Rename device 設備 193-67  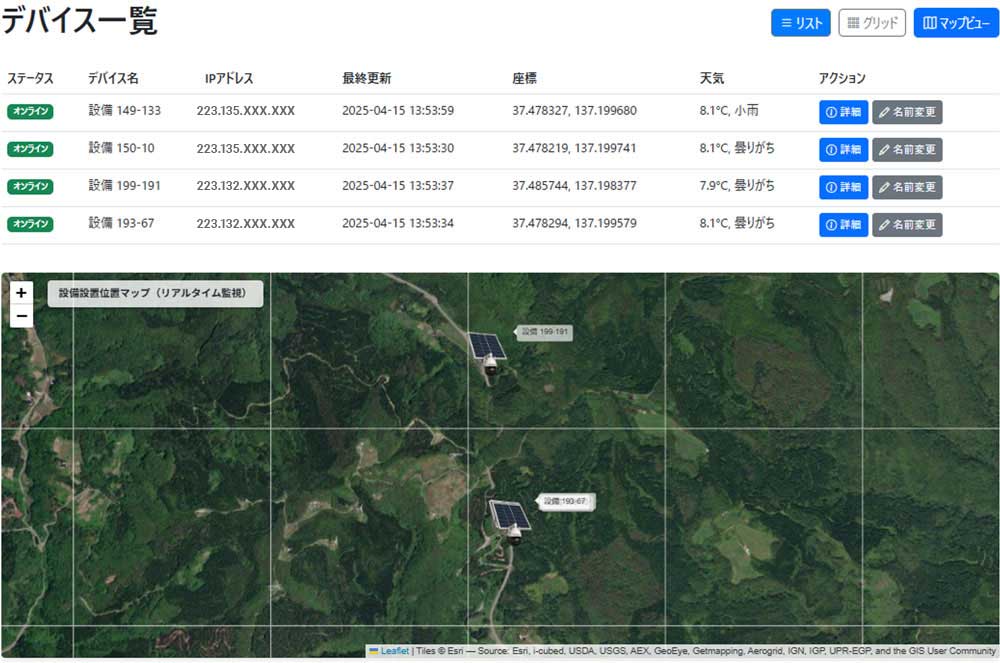point(907,224)
